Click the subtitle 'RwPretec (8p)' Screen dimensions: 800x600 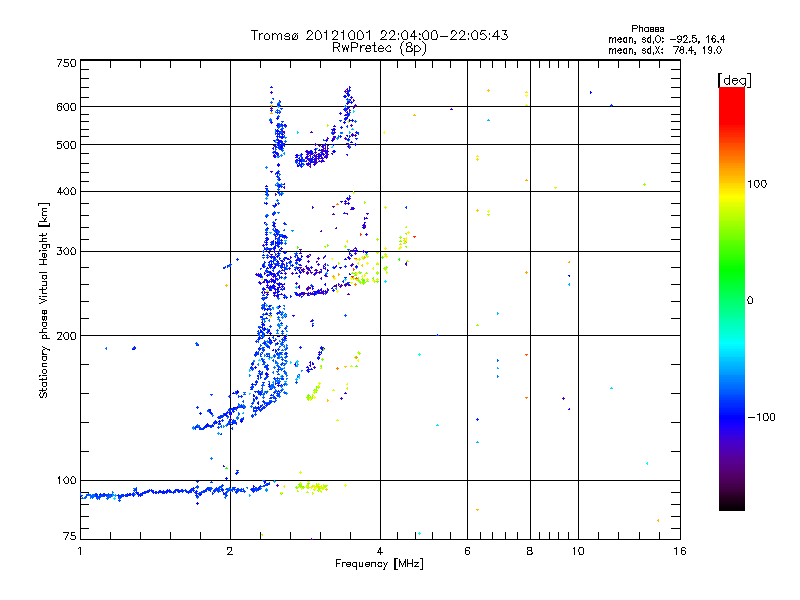[x=379, y=48]
